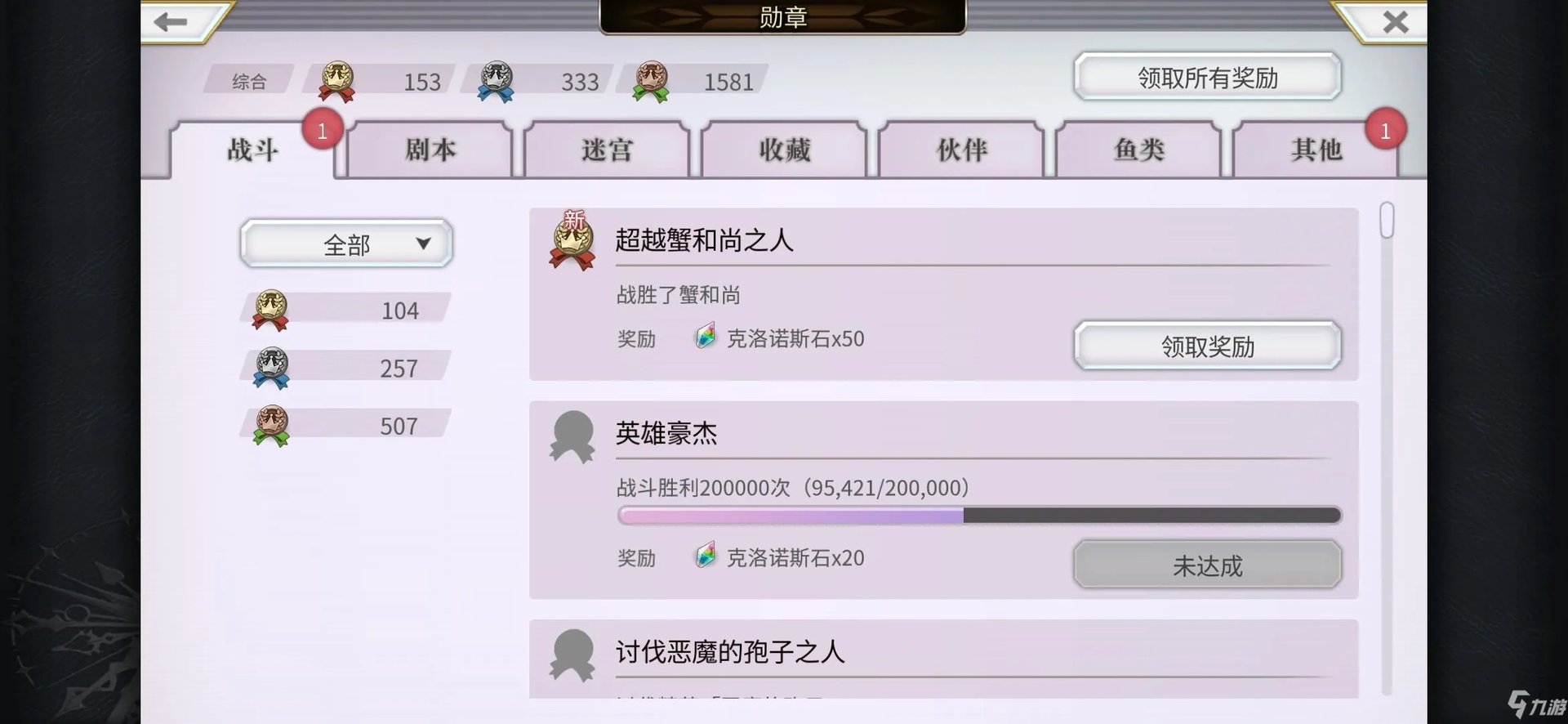Select the gold medal filter showing 104
Image resolution: width=1568 pixels, height=724 pixels.
pyautogui.click(x=346, y=310)
